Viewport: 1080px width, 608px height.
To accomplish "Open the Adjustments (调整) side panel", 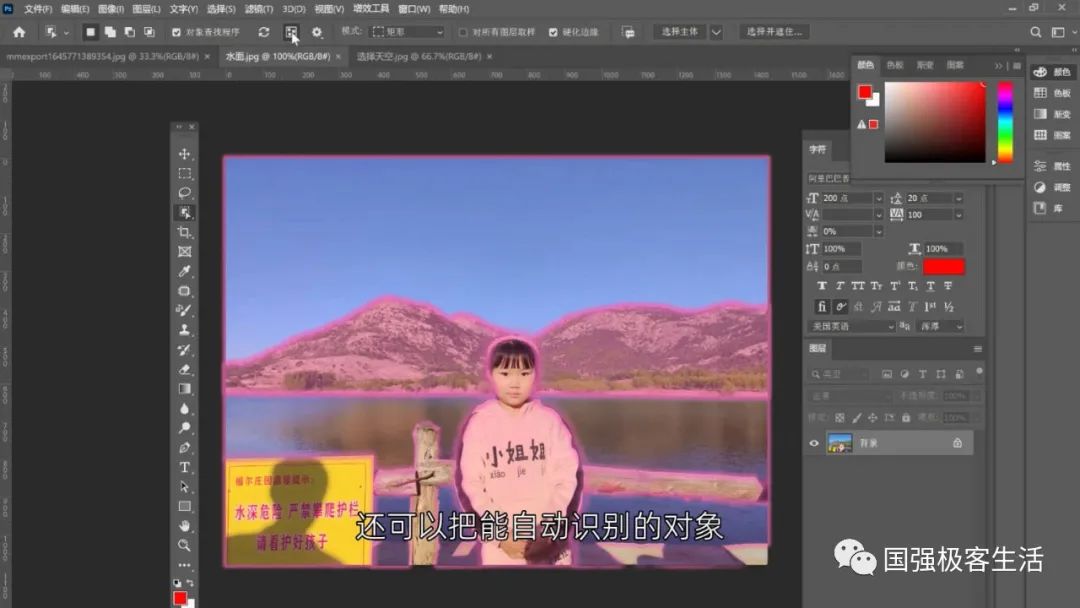I will pyautogui.click(x=1053, y=187).
